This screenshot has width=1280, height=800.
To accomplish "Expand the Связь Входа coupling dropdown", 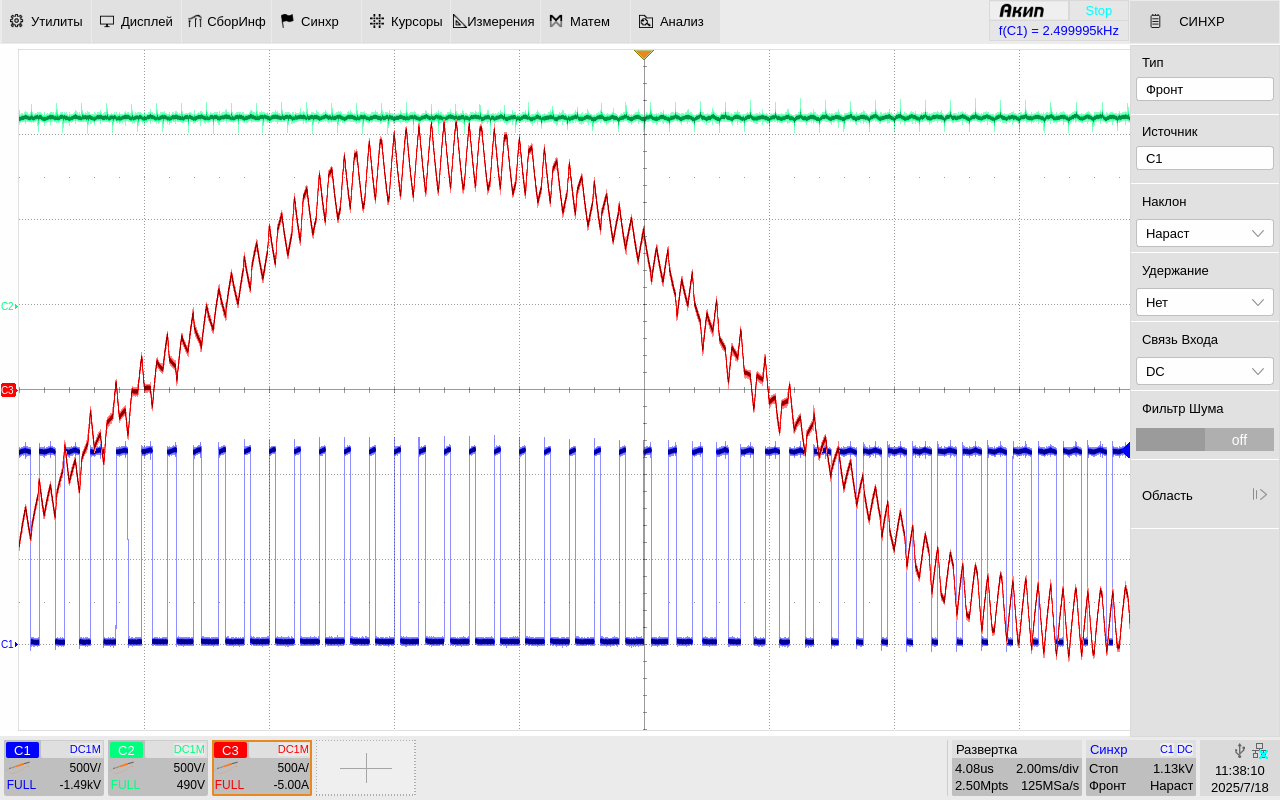I will [x=1204, y=371].
